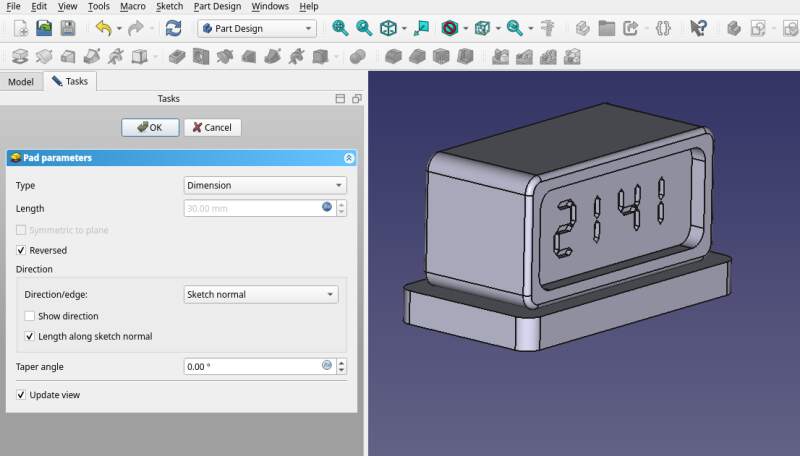The image size is (800, 456).
Task: Select the isometric view cube icon
Action: pyautogui.click(x=388, y=28)
